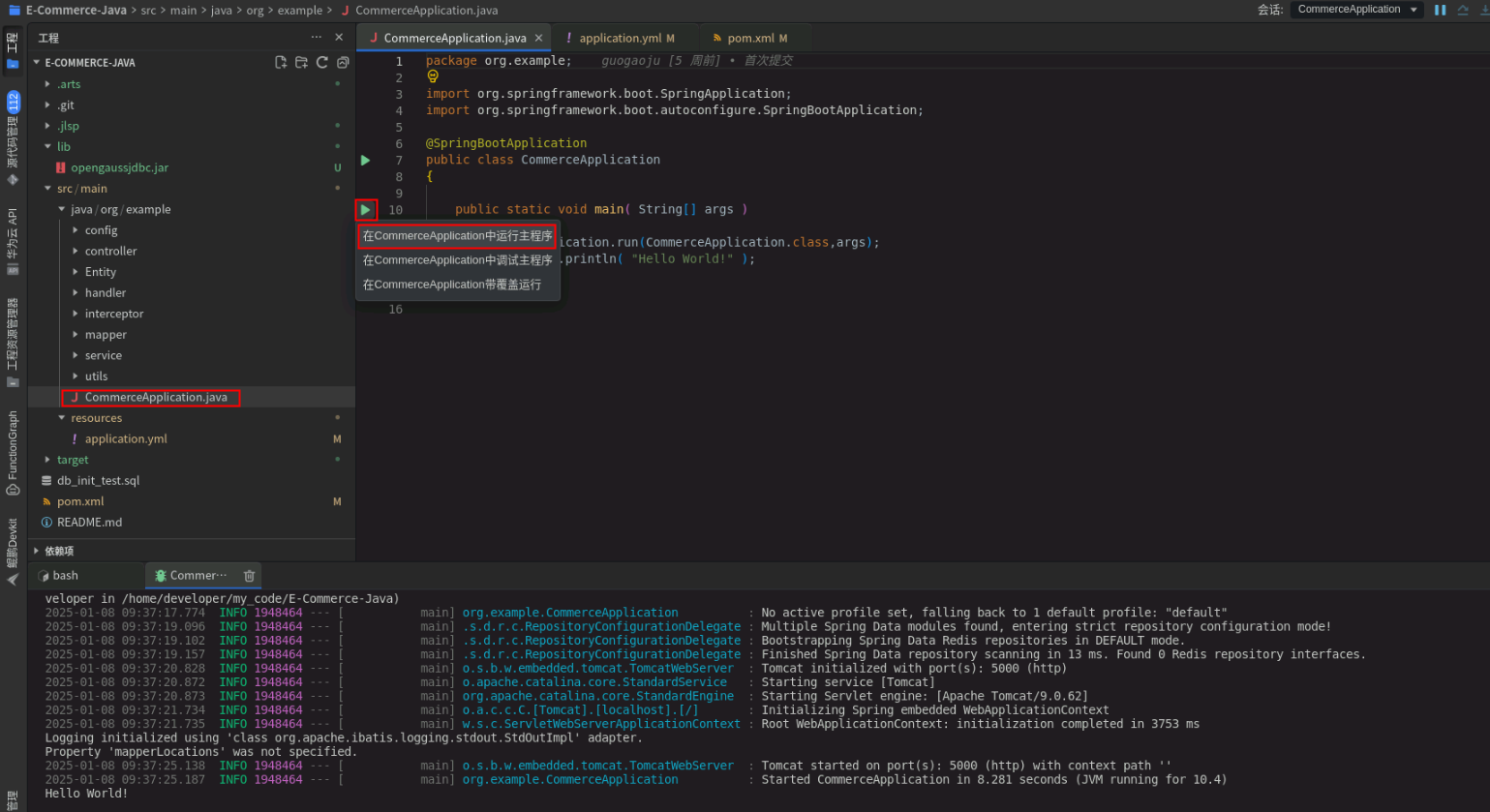Click the run gutter icon beside class declaration

coord(366,160)
